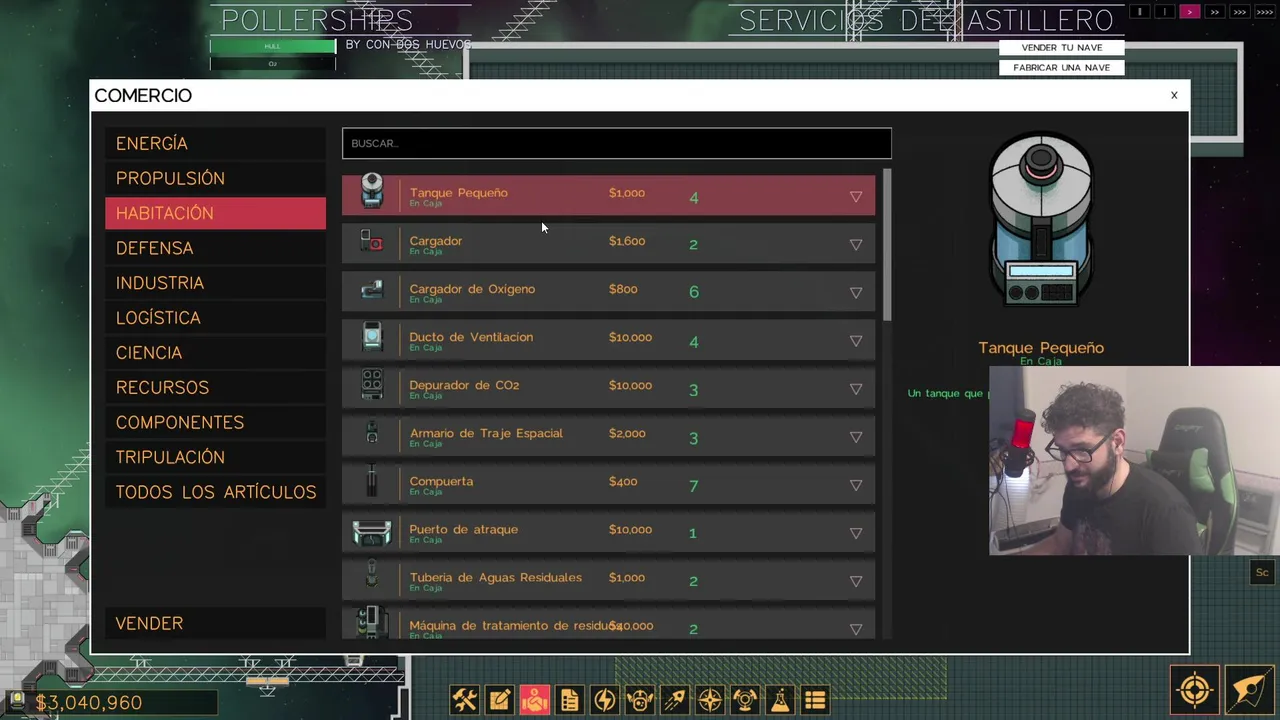
Task: Click the Fabricar Una Nave button
Action: pos(1061,67)
